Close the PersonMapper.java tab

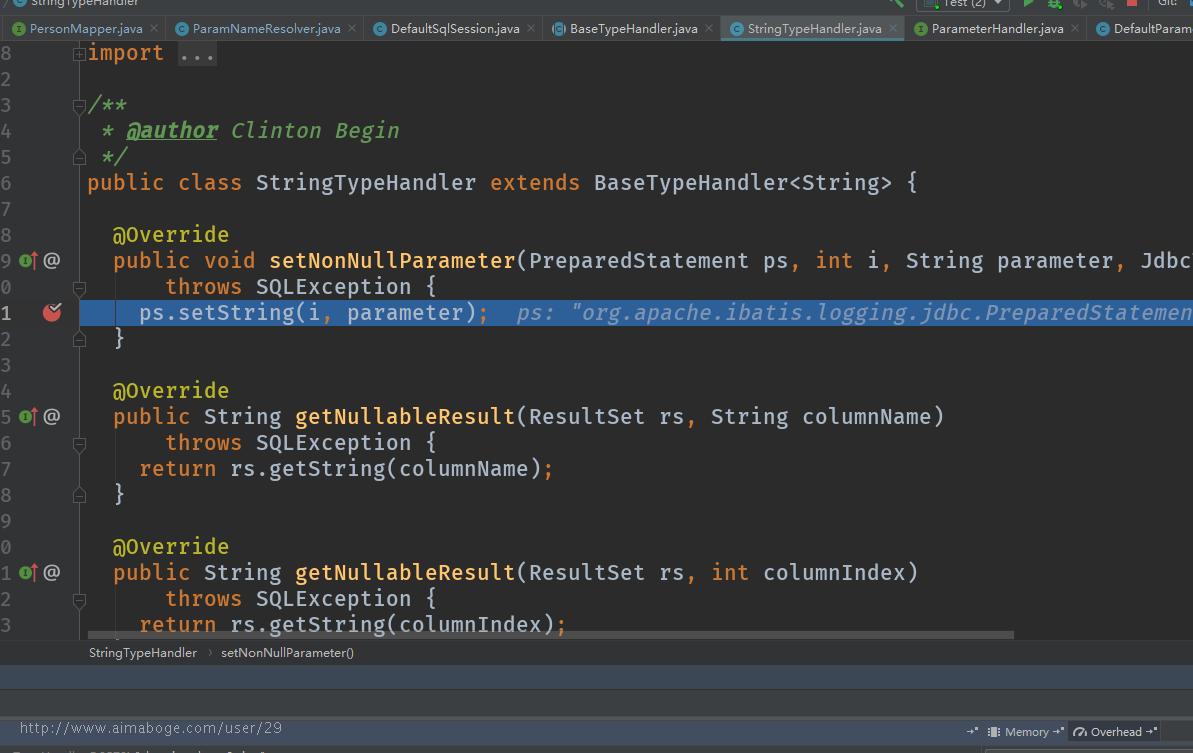tap(154, 28)
